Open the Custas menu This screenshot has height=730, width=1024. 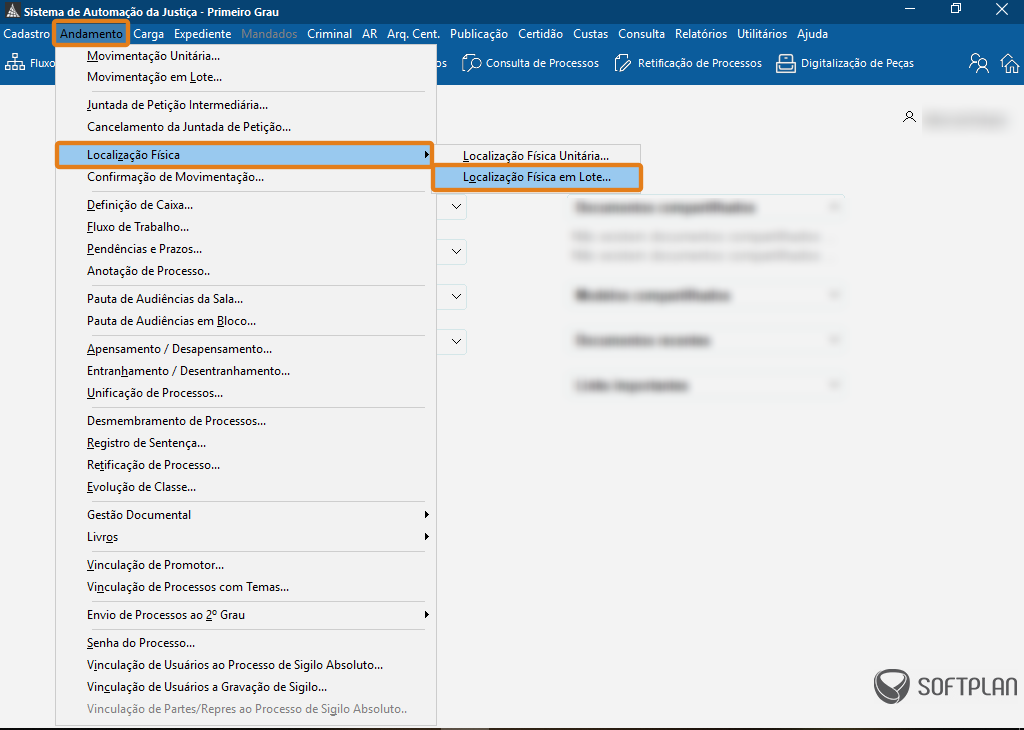pos(590,34)
